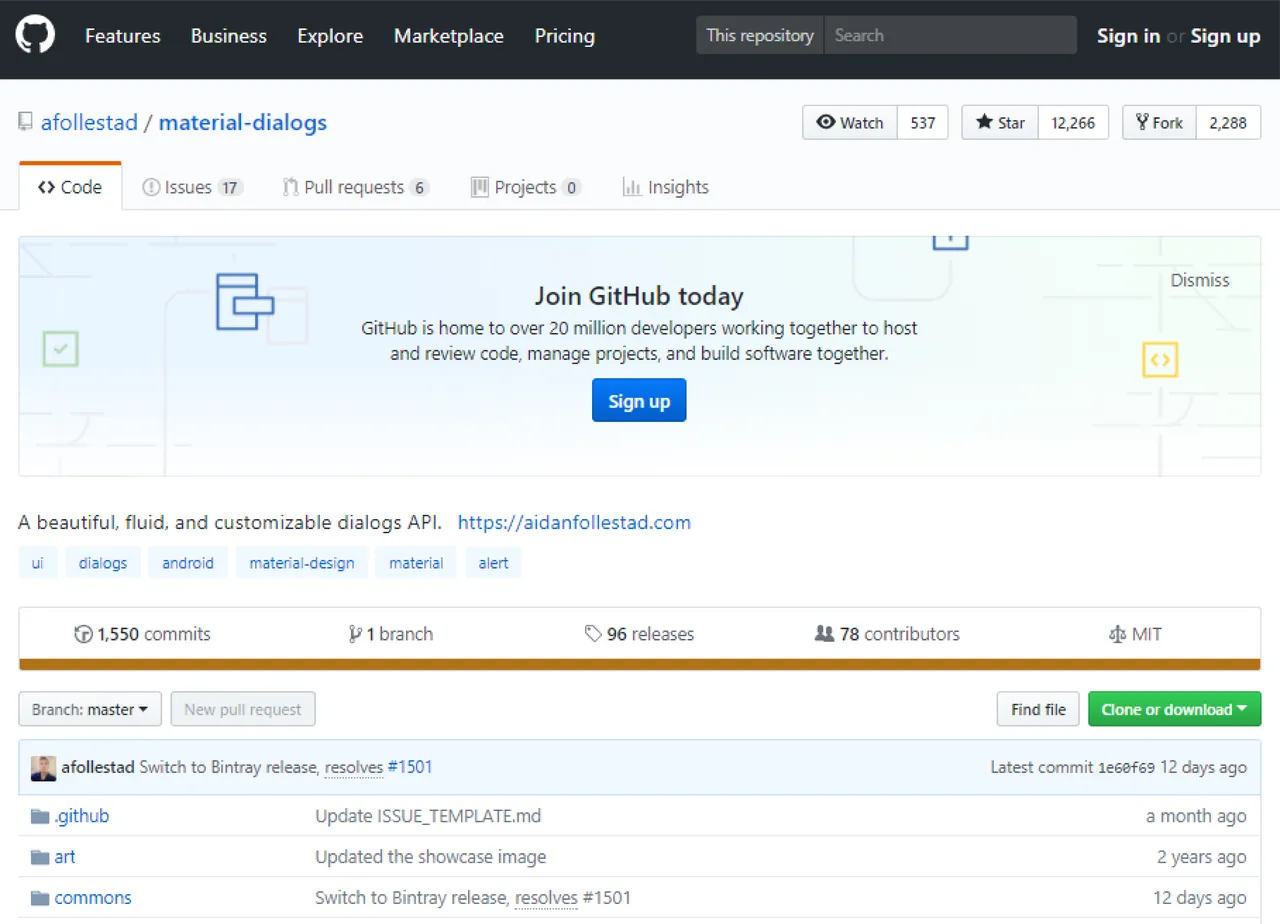Viewport: 1280px width, 924px height.
Task: Select the material-design topic tag
Action: point(302,563)
